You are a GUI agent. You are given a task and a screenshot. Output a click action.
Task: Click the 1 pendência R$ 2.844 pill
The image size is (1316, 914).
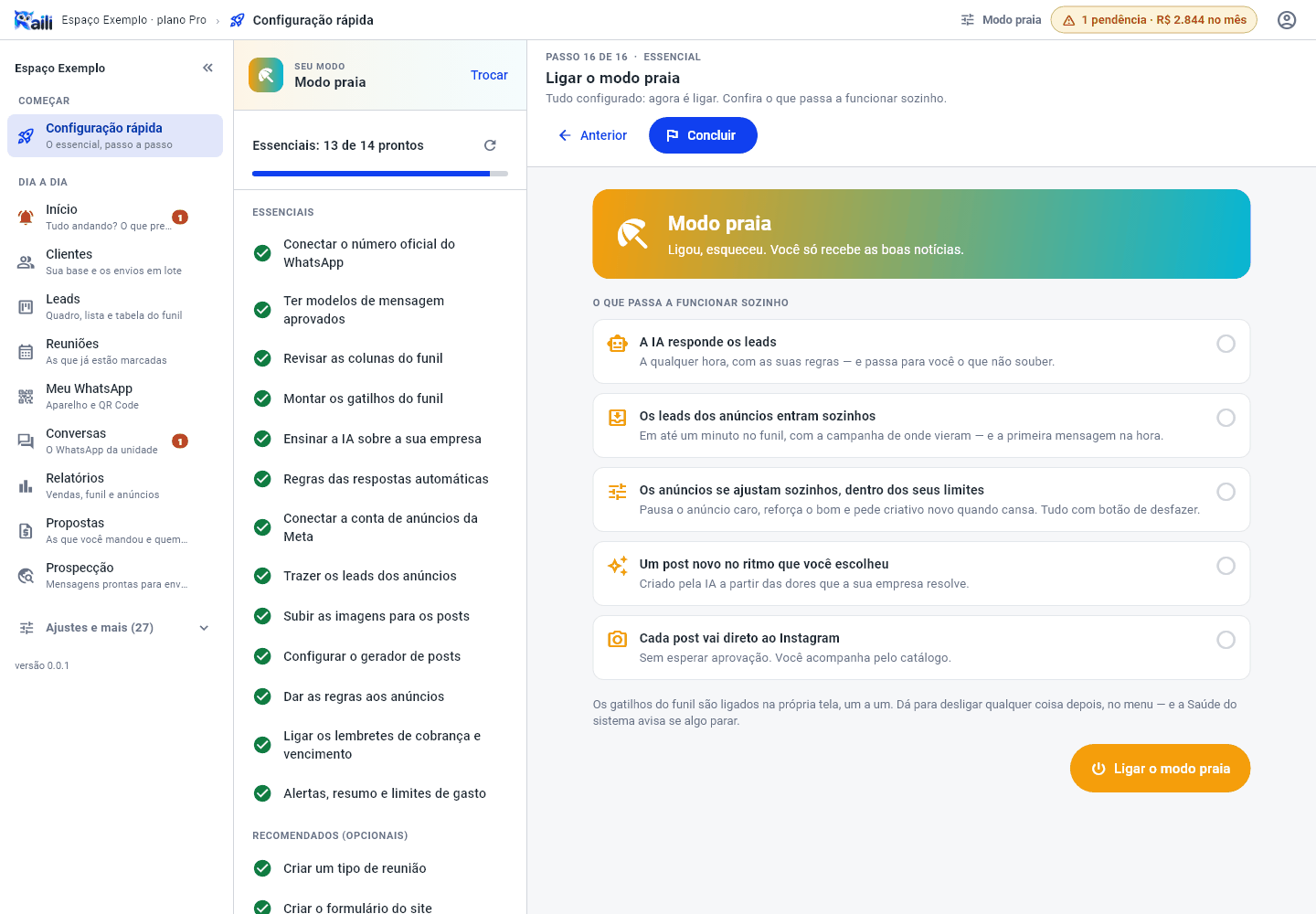1154,20
